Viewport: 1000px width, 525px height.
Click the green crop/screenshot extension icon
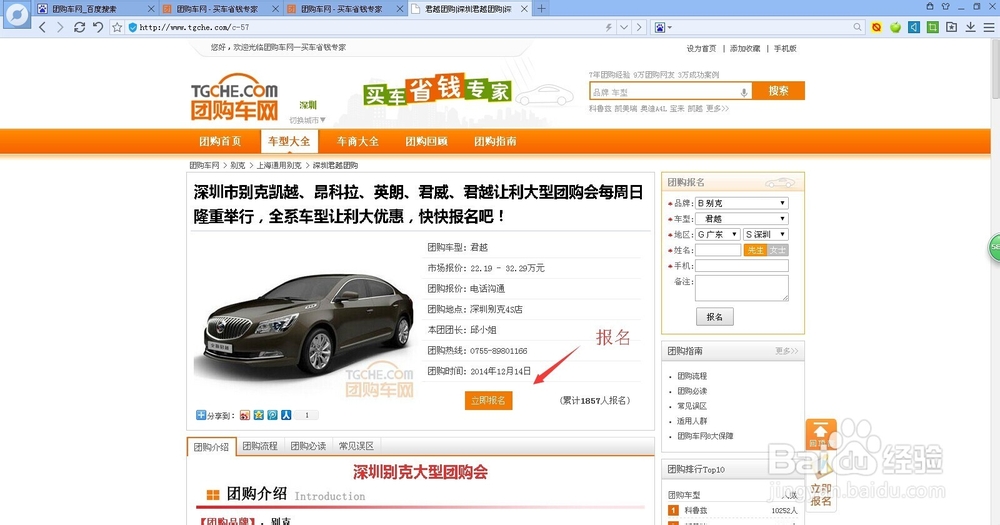click(932, 27)
